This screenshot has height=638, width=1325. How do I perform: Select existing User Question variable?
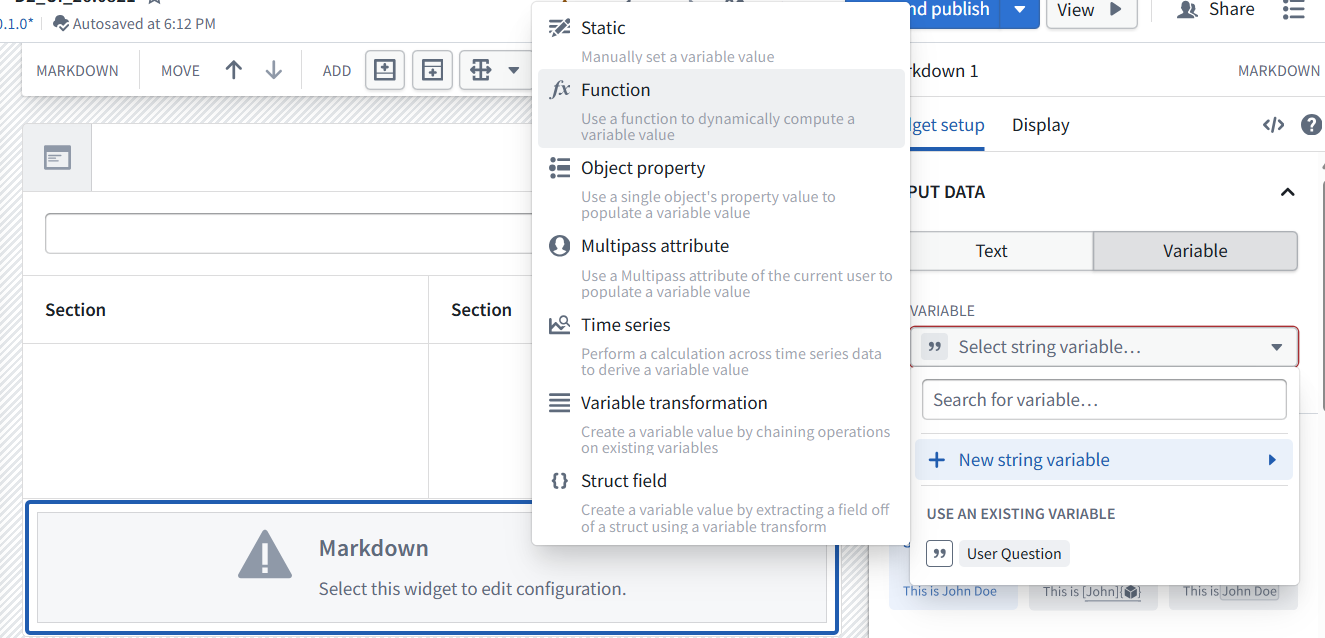(1014, 554)
